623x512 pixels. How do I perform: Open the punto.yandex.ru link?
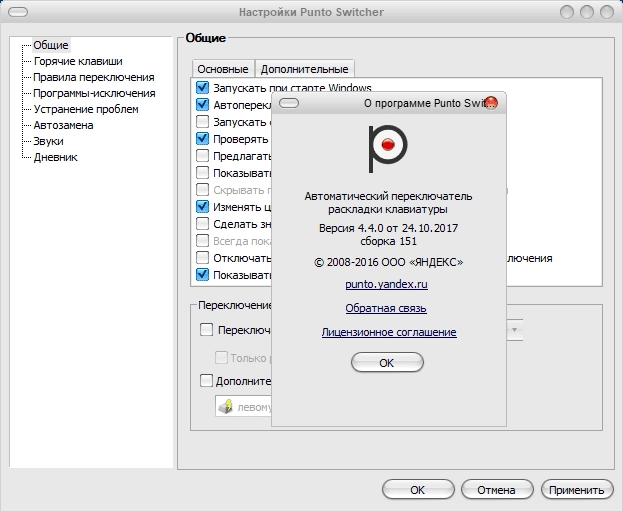(387, 284)
